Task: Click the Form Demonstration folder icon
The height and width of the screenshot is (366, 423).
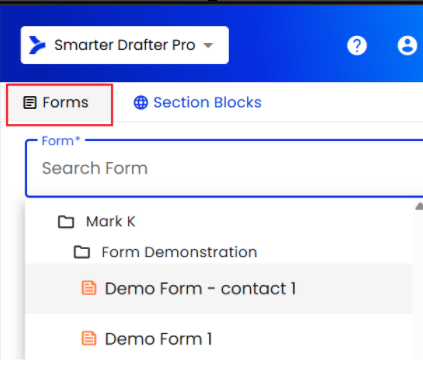Action: coord(82,252)
